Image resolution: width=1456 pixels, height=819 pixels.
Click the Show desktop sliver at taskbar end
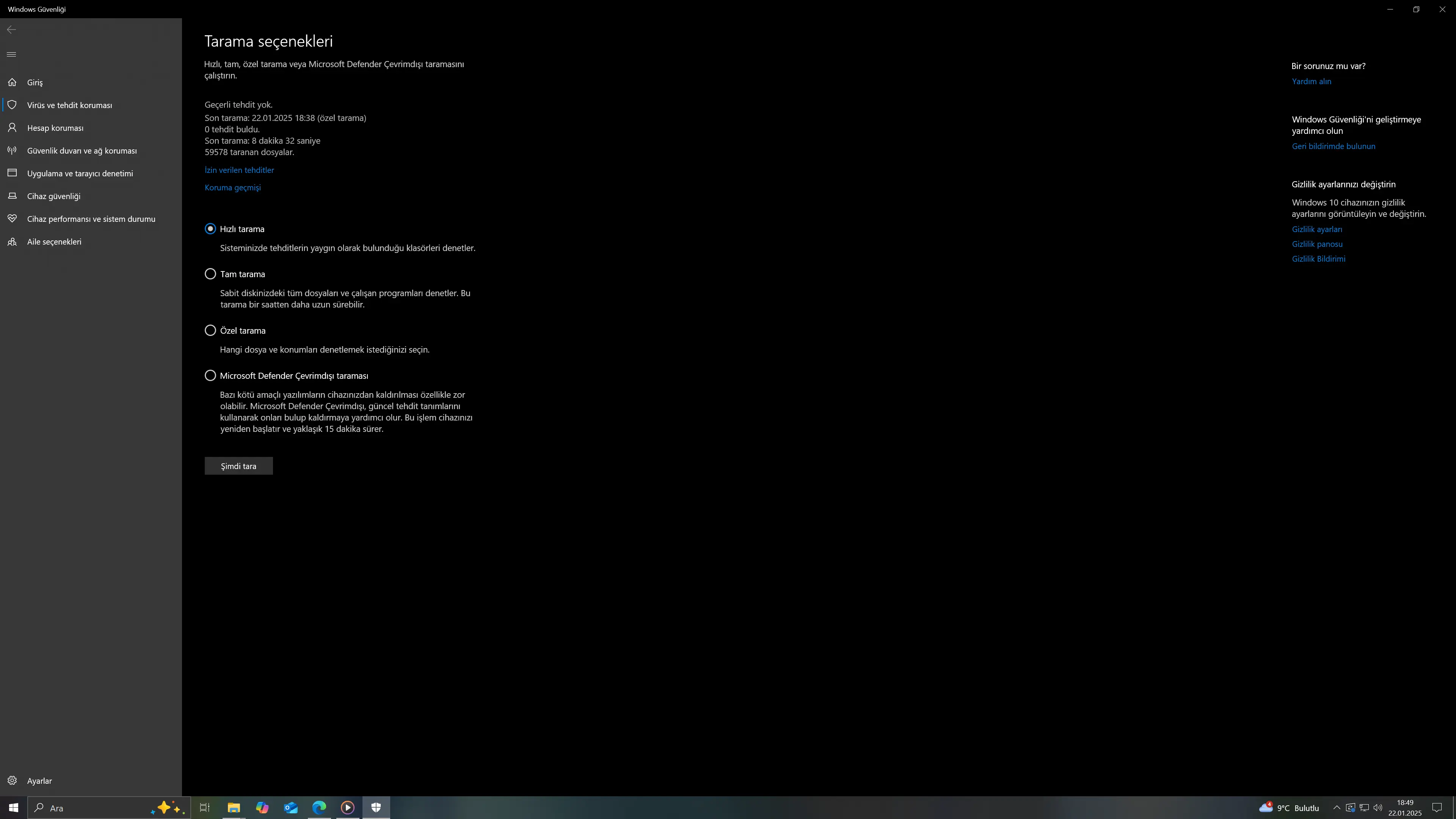click(x=1454, y=808)
